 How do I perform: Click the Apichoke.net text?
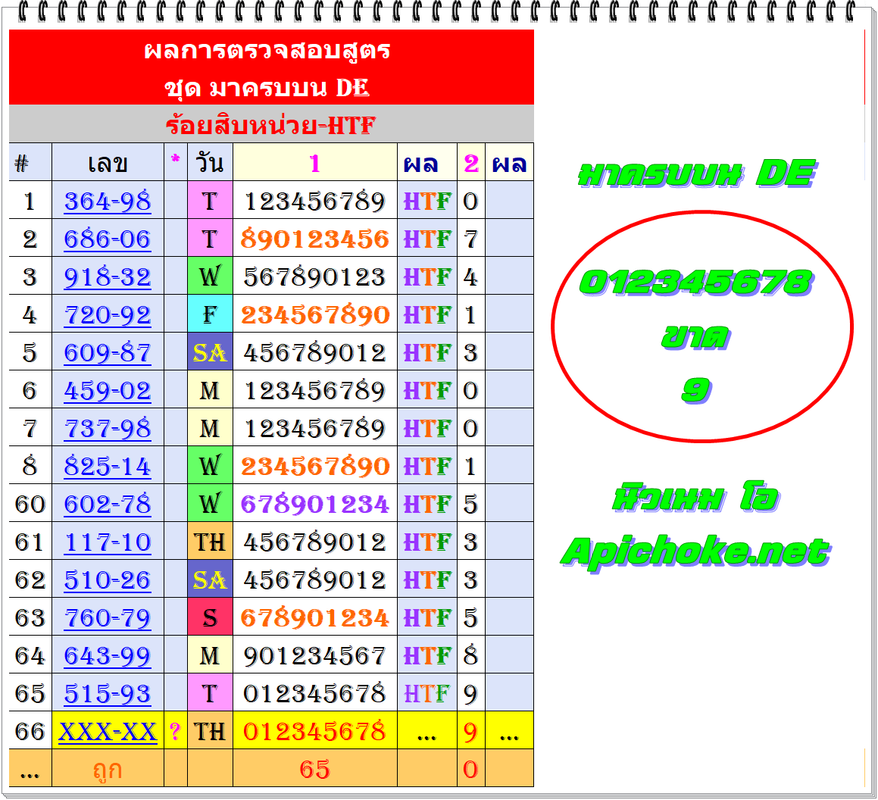tap(695, 552)
